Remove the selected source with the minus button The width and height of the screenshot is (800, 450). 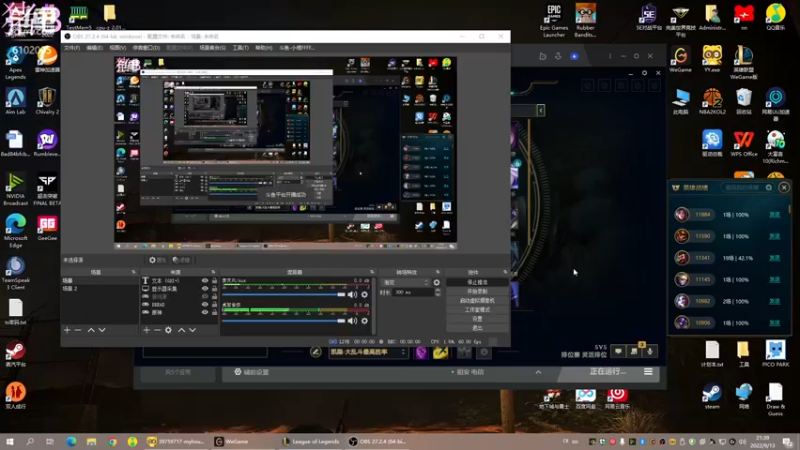157,330
